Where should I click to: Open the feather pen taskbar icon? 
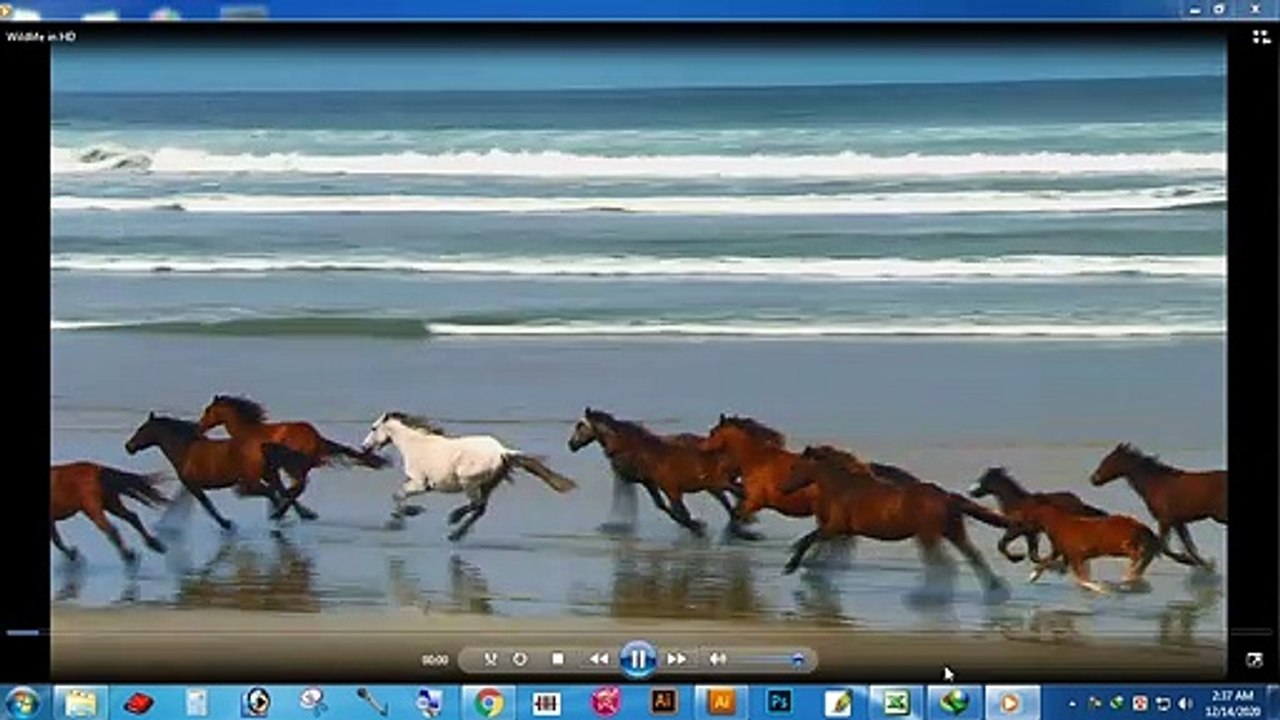[838, 702]
